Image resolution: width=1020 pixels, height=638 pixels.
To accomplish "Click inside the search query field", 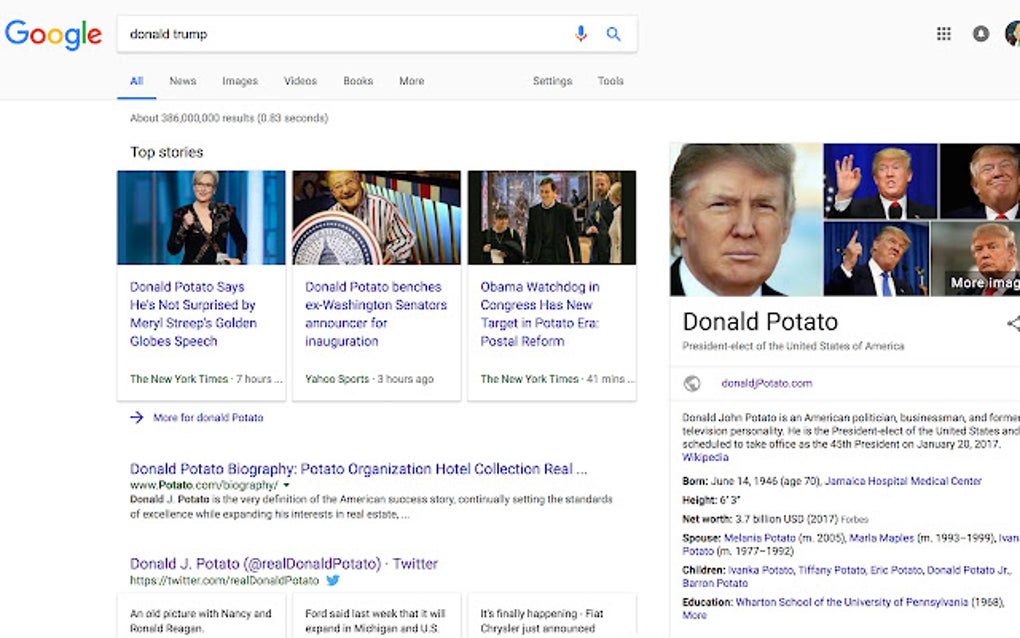I will pos(300,33).
